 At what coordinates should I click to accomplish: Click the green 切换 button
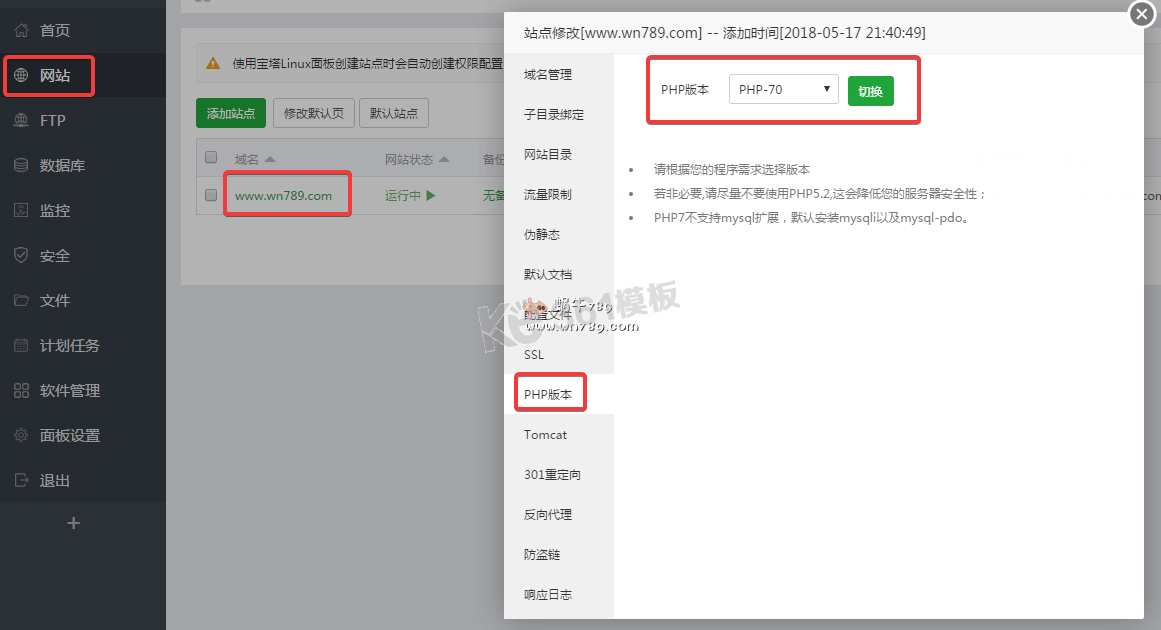(871, 91)
